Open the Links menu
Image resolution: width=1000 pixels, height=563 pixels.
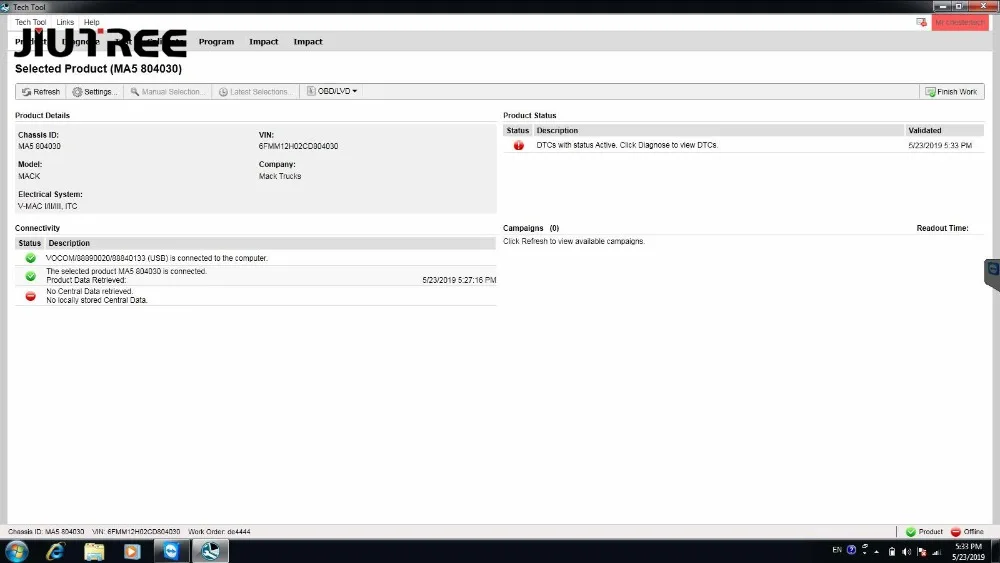(x=65, y=22)
